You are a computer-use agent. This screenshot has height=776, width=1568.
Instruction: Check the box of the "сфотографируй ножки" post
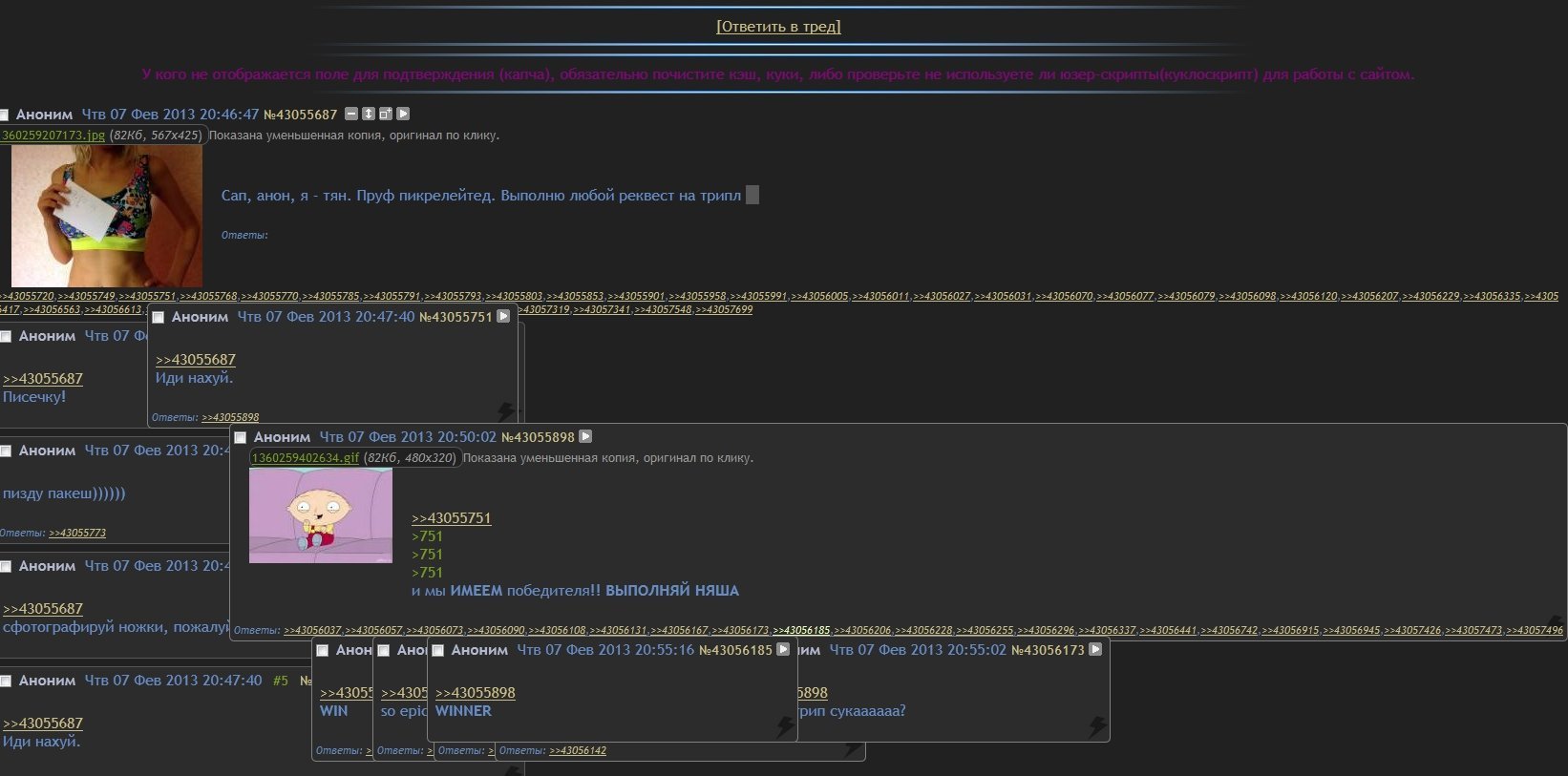(x=6, y=567)
